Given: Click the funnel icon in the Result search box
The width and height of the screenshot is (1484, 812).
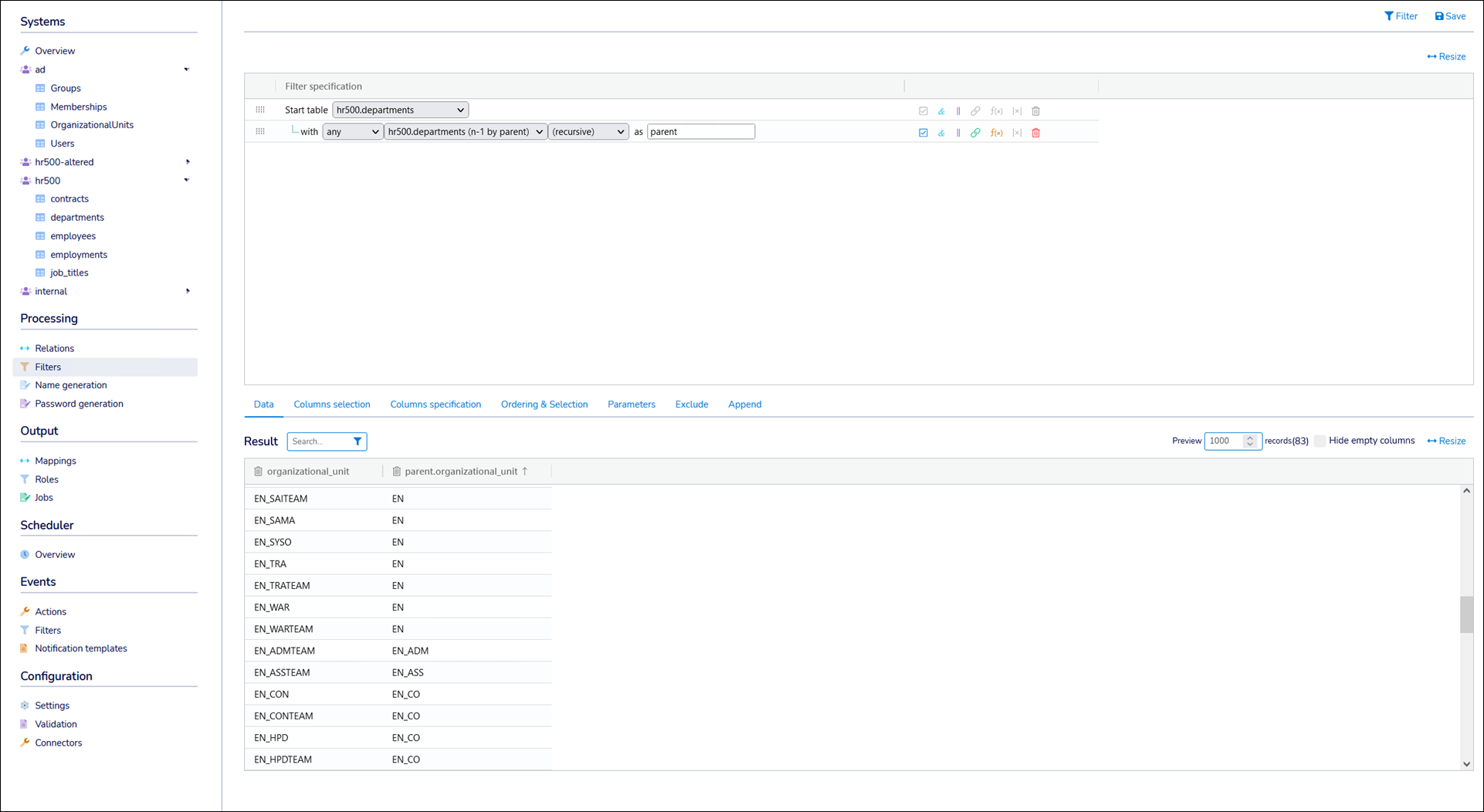Looking at the screenshot, I should click(357, 442).
